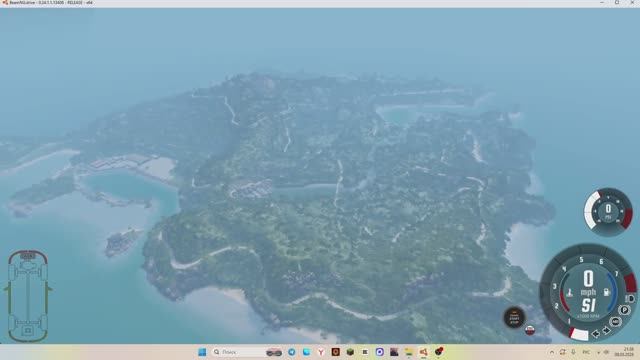Open the dark thumbnail taskbar app
The width and height of the screenshot is (640, 360).
point(394,352)
